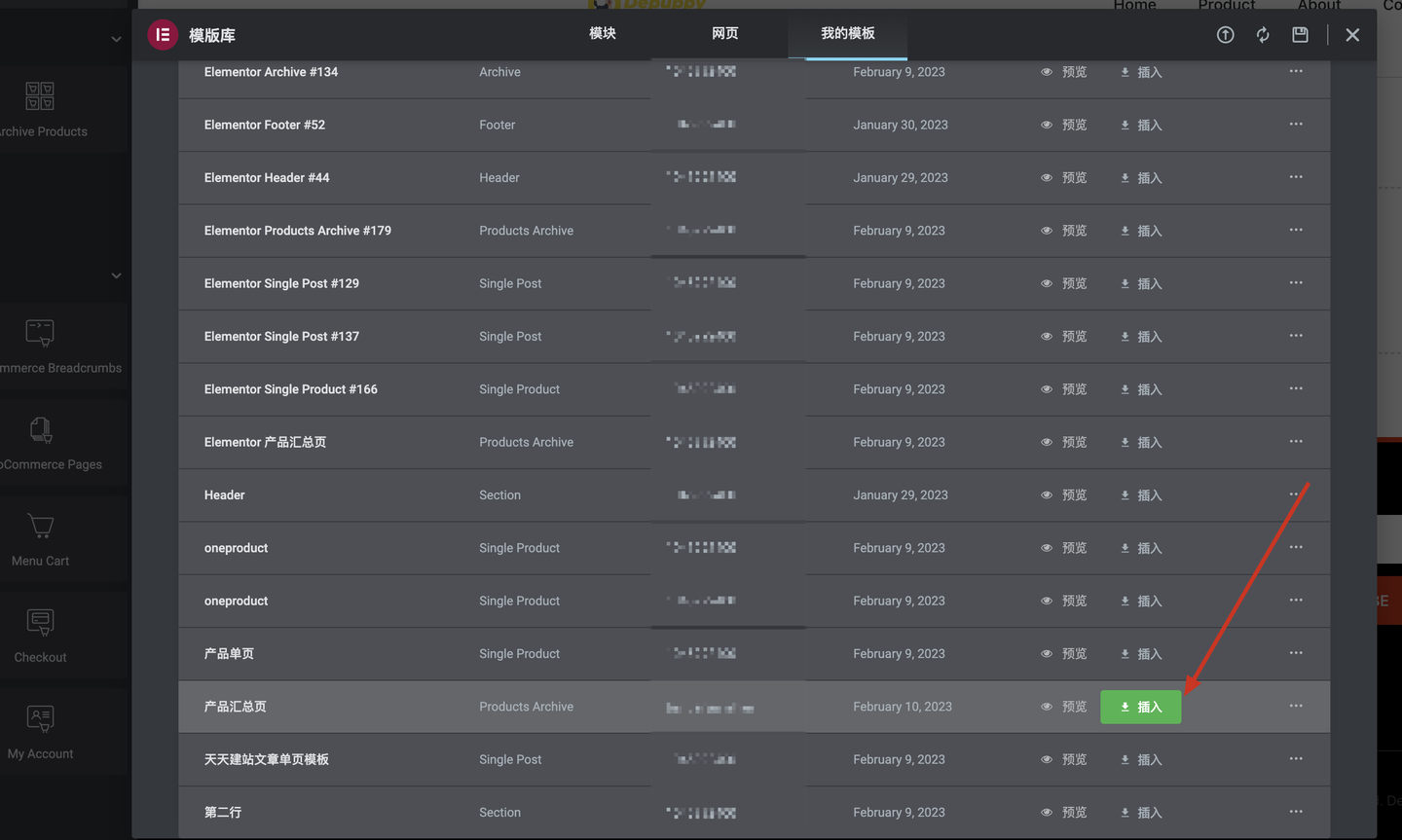The height and width of the screenshot is (840, 1402).
Task: Preview Elementor Header #44
Action: tap(1064, 178)
